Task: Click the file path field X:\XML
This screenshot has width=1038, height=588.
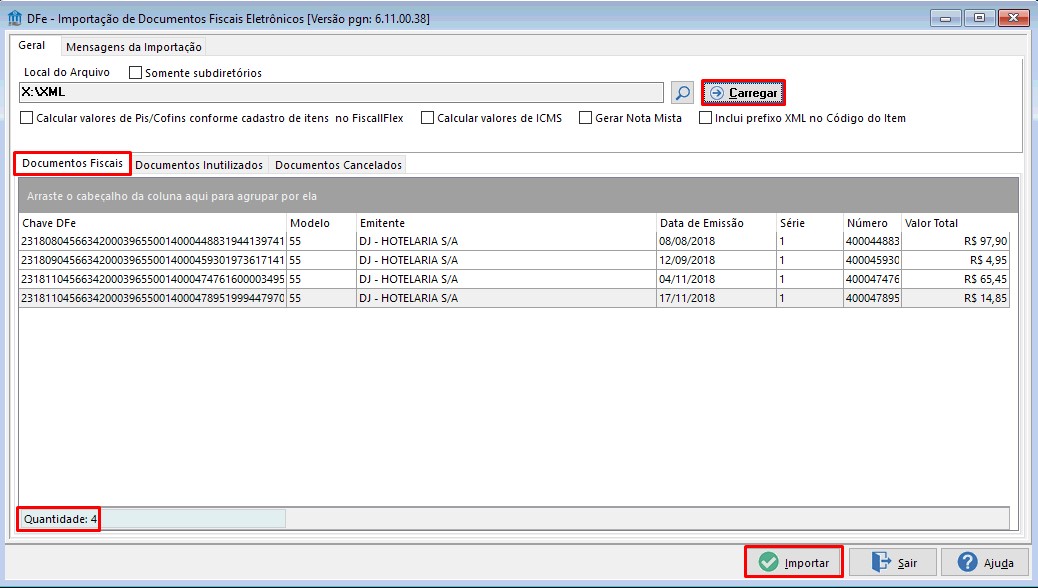Action: (x=342, y=92)
